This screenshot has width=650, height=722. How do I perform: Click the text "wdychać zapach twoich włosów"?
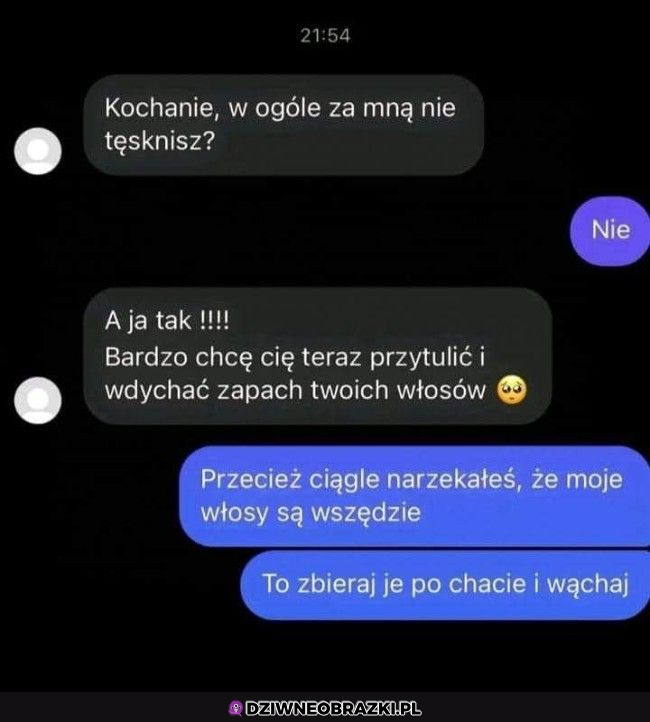click(295, 390)
